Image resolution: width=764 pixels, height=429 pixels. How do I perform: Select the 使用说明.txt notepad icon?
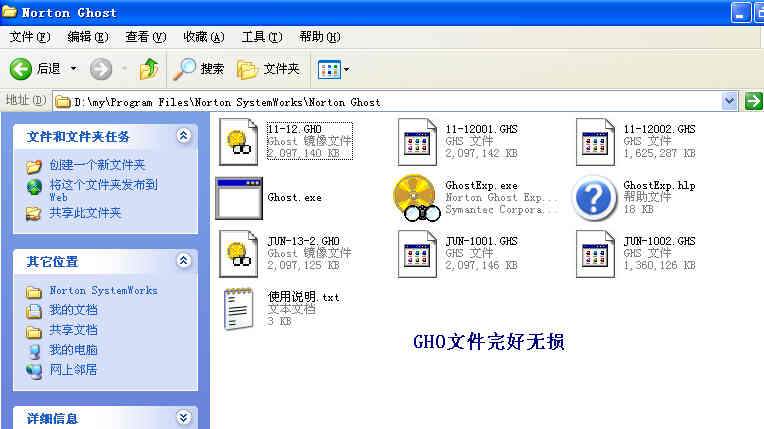tap(239, 309)
